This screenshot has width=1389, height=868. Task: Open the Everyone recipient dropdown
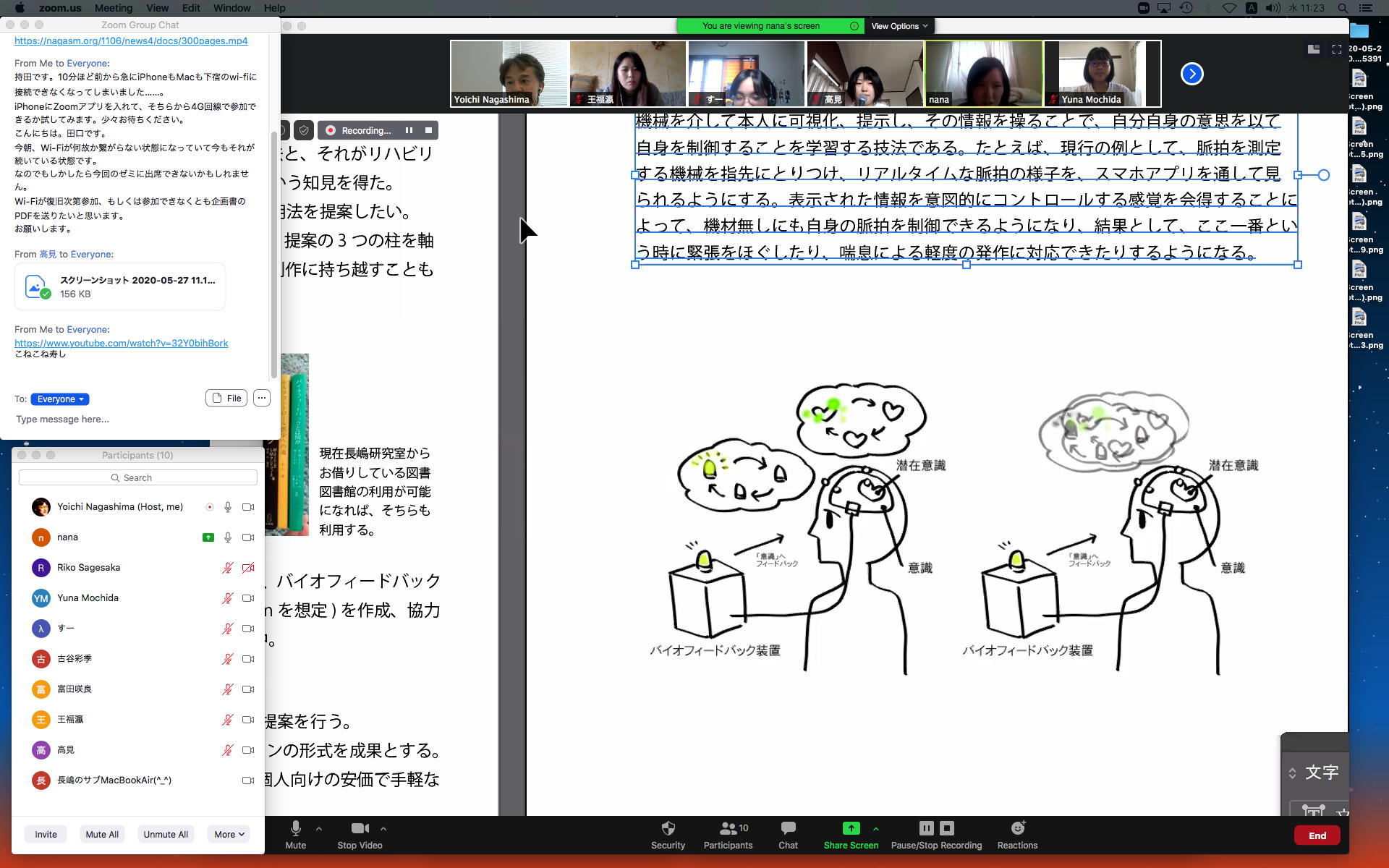point(60,399)
